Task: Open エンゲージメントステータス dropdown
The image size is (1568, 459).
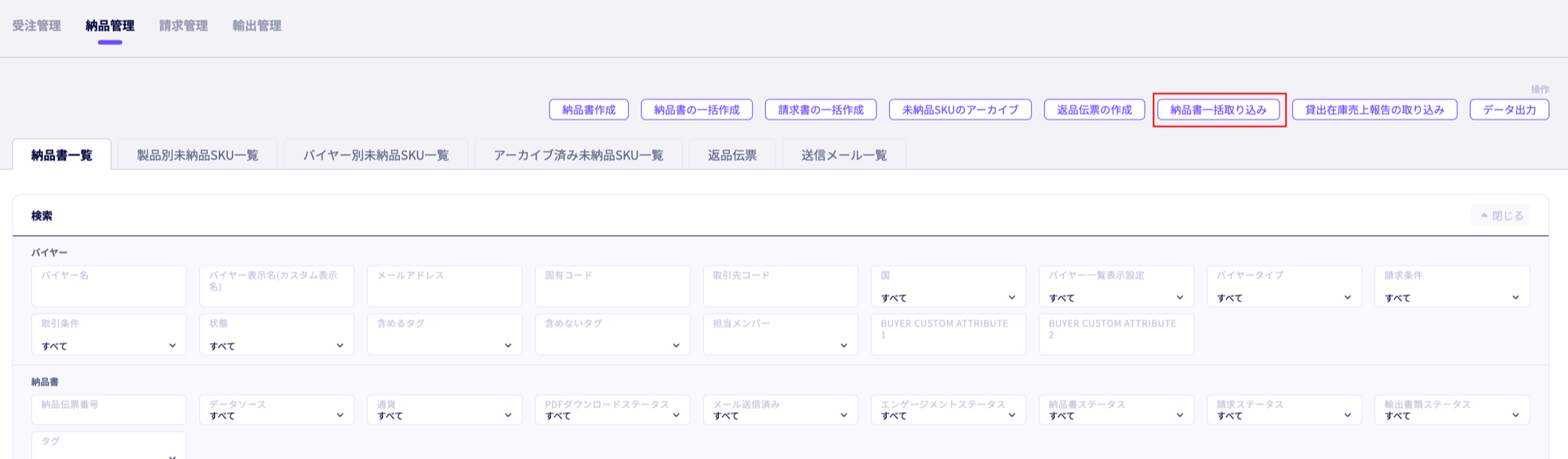Action: [949, 410]
